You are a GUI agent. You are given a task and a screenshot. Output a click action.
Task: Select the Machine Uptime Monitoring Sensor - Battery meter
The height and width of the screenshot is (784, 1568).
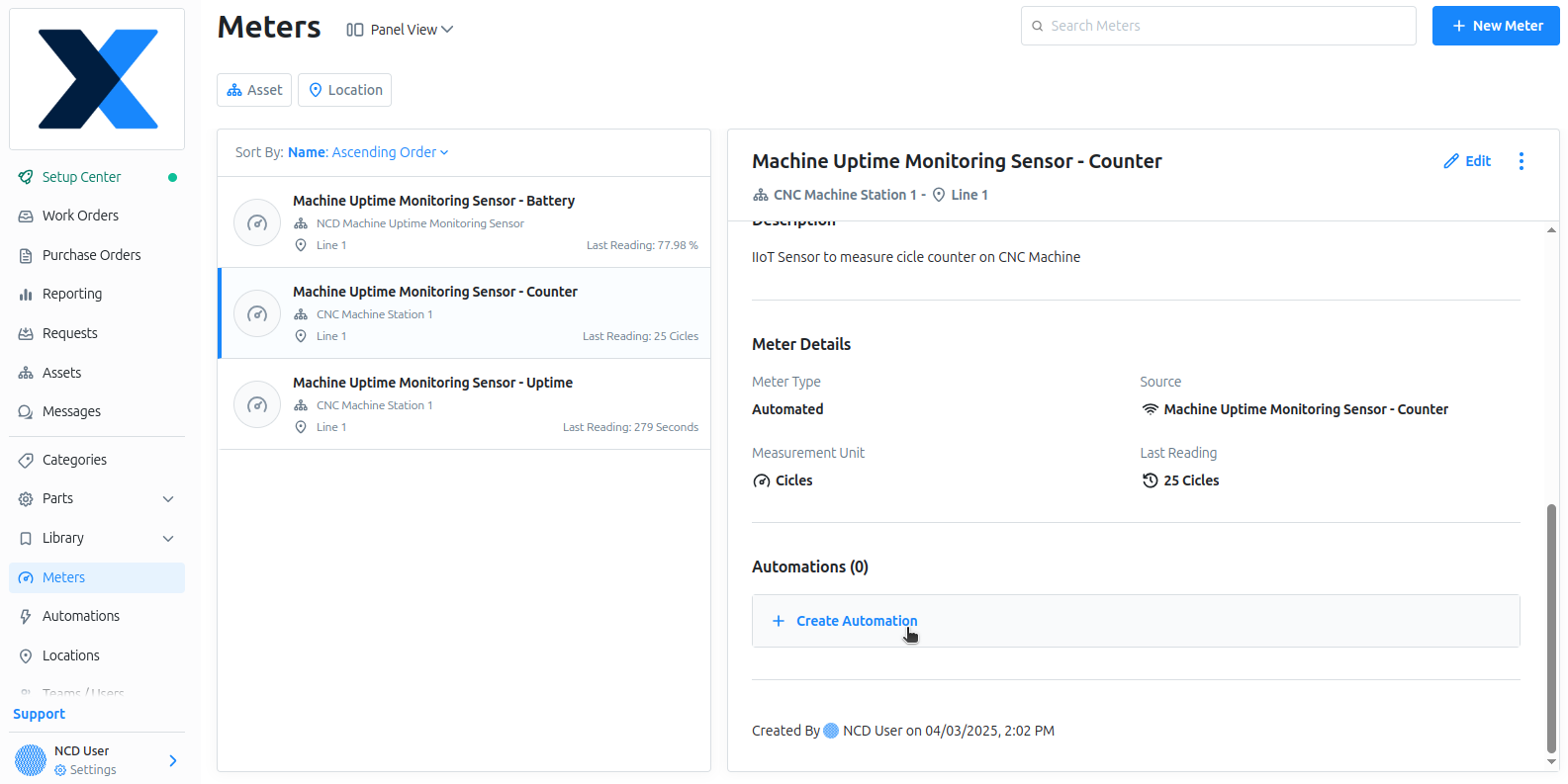click(x=464, y=222)
